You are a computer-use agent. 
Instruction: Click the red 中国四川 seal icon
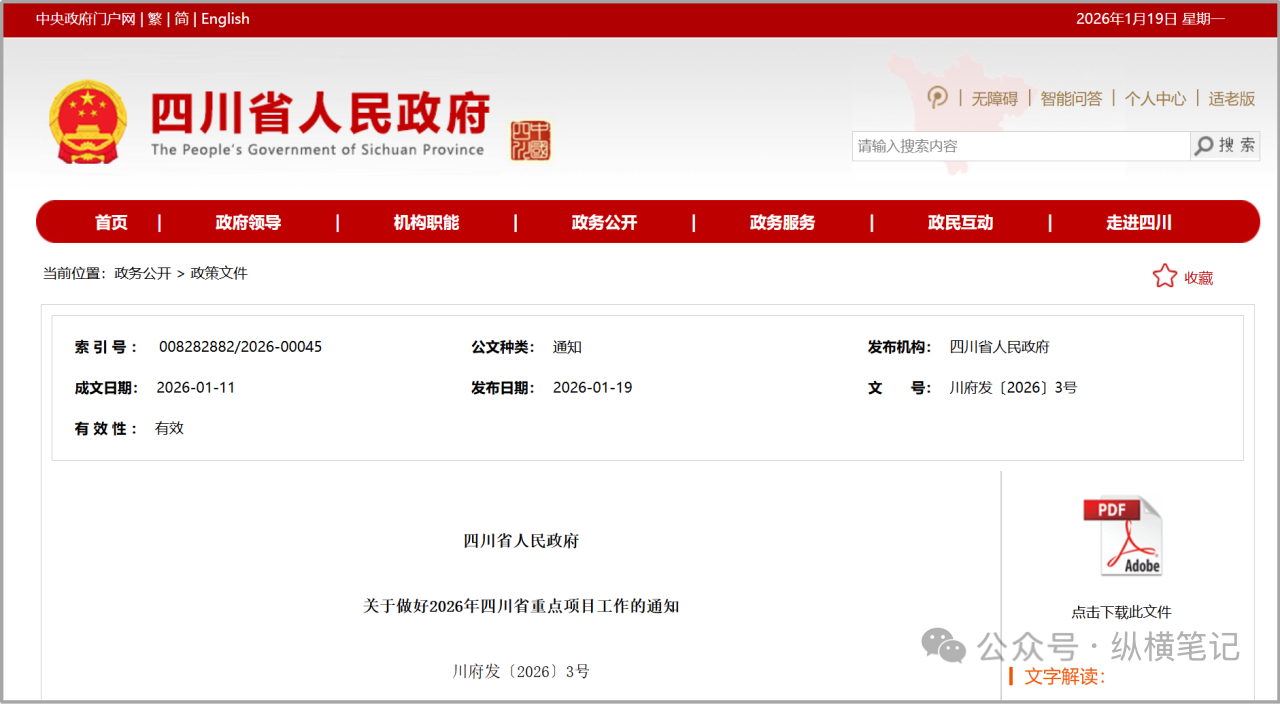point(530,141)
